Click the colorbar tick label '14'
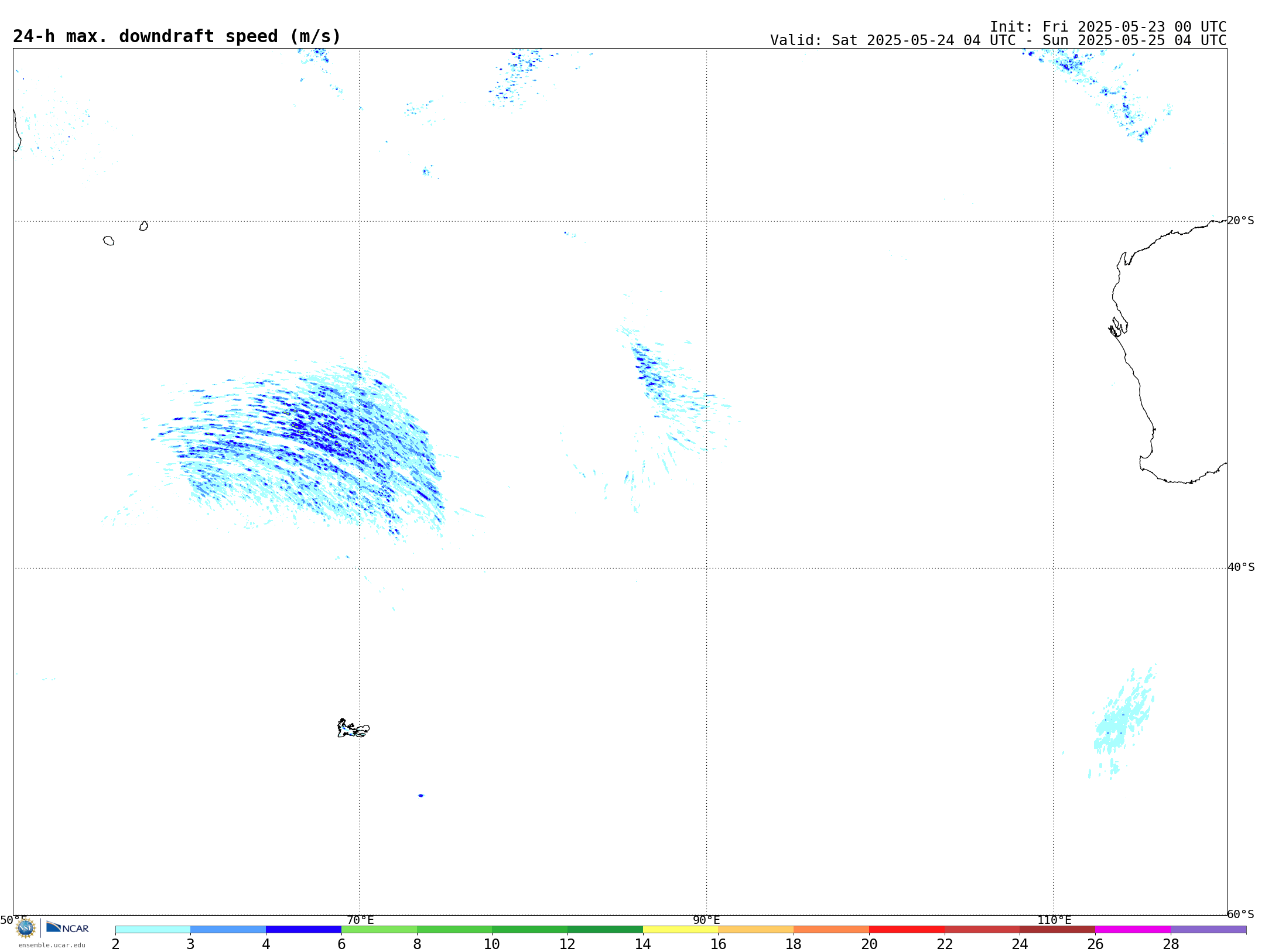This screenshot has height=952, width=1265. (643, 944)
